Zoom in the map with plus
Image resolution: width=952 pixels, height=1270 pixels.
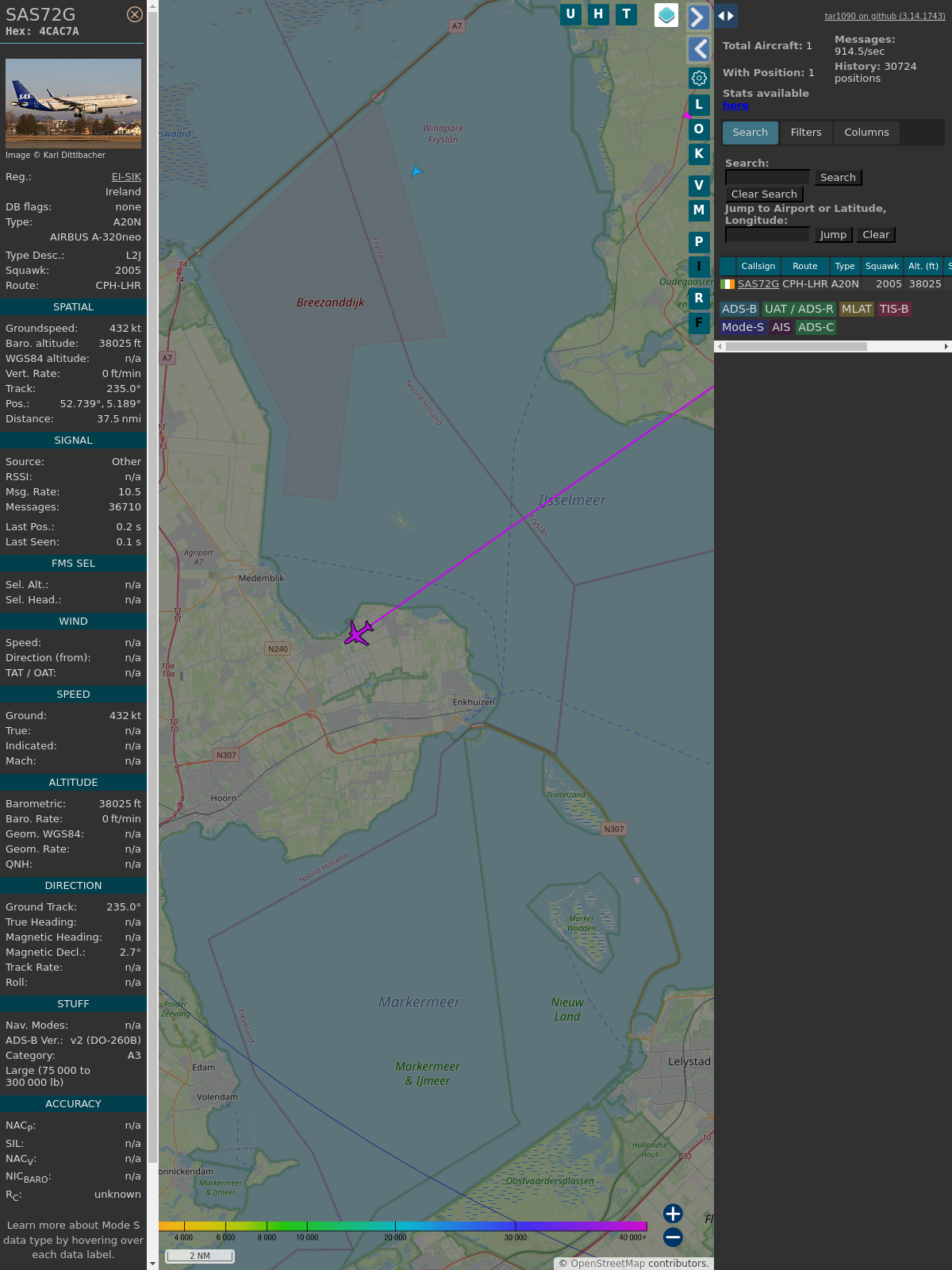coord(673,1213)
